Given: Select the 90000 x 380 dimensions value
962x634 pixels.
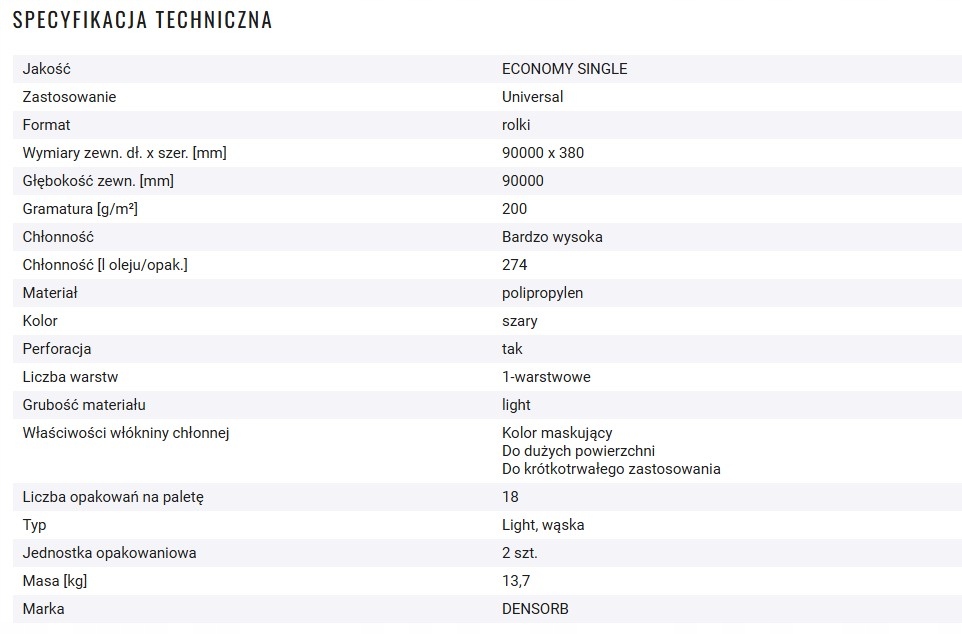Looking at the screenshot, I should click(x=542, y=153).
